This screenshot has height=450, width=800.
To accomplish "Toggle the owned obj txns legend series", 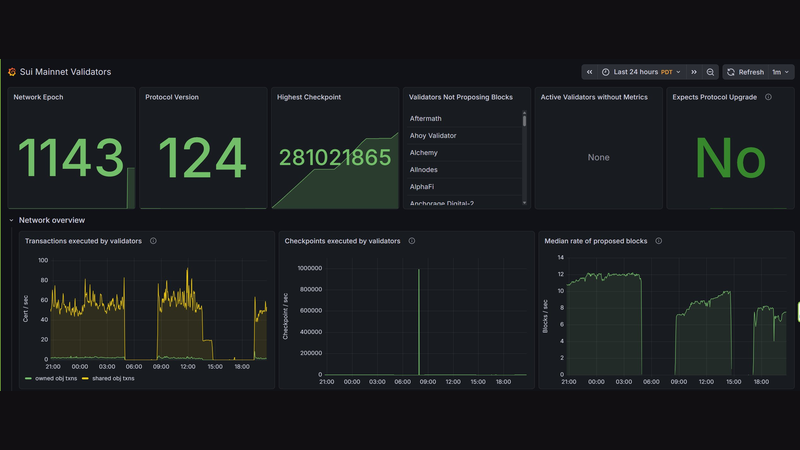I will (x=51, y=379).
